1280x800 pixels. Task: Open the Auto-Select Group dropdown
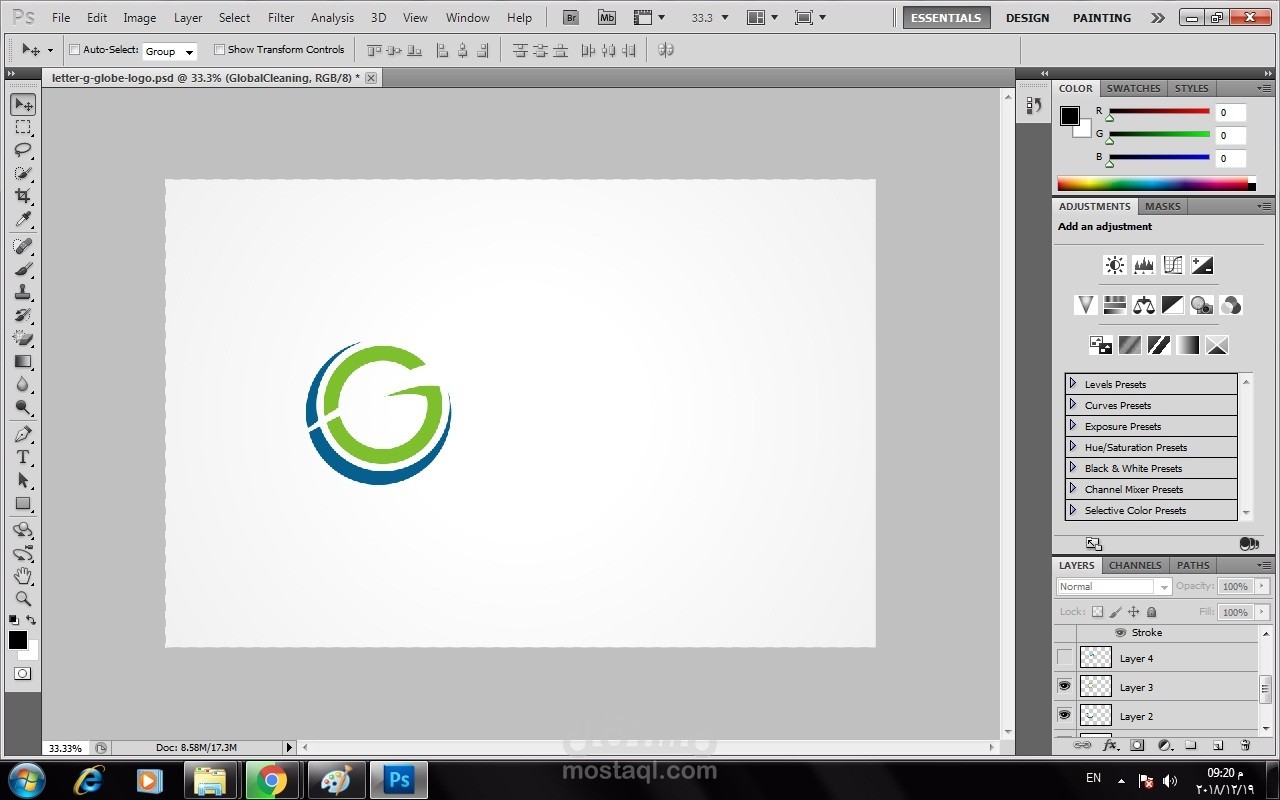coord(170,51)
